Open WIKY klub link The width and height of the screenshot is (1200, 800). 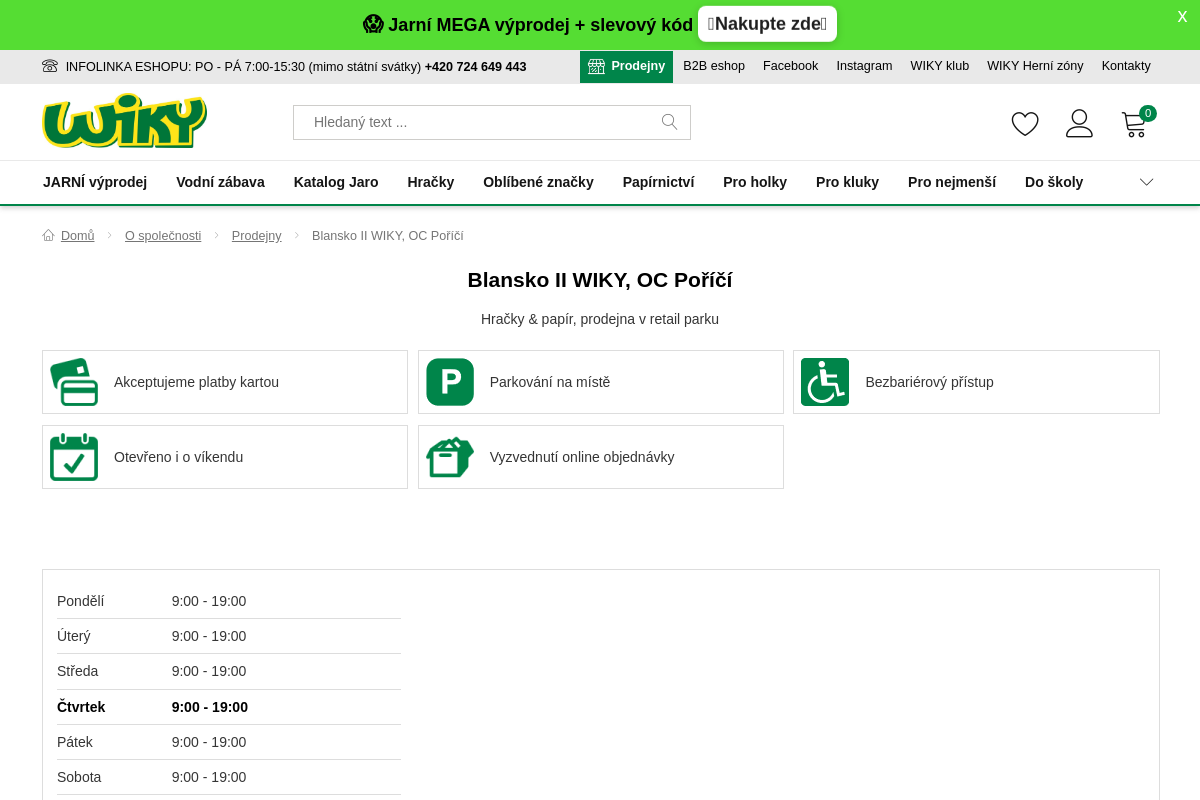939,66
